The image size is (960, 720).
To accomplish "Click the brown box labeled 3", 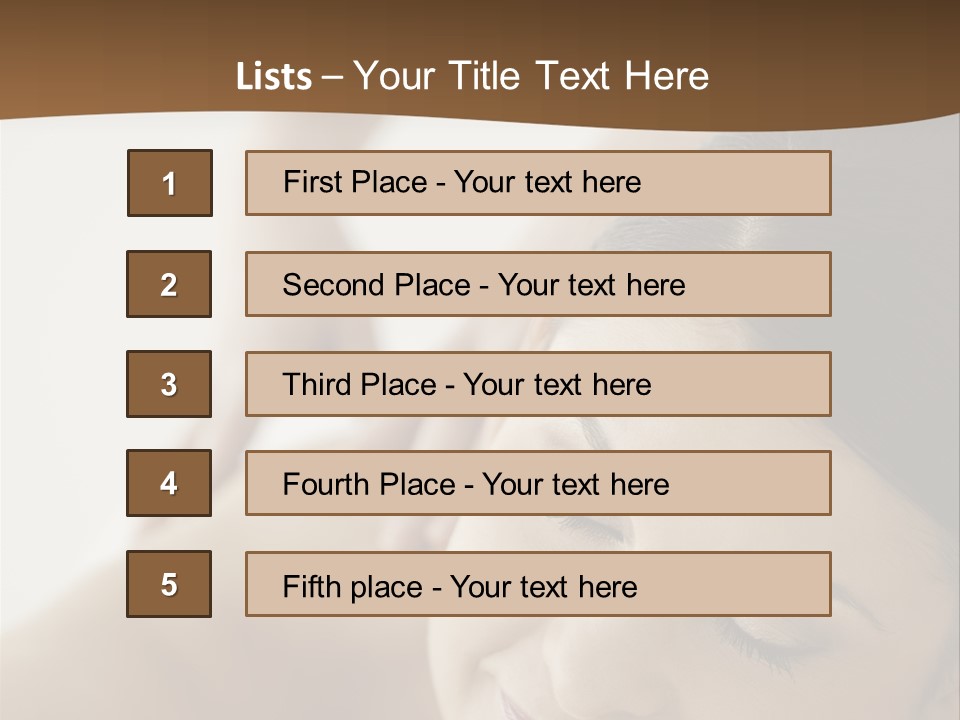I will click(169, 384).
